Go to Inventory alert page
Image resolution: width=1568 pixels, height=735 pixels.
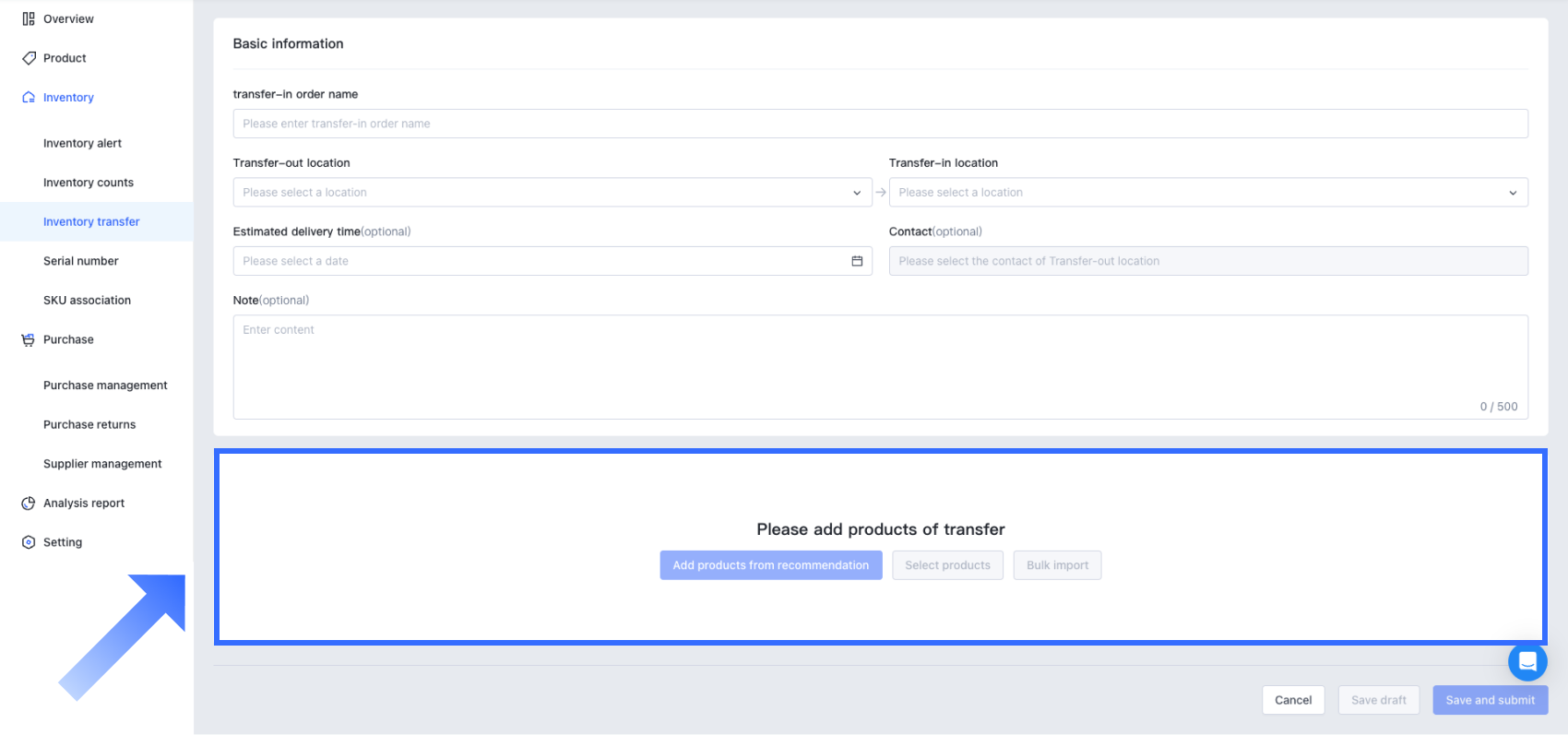(x=82, y=143)
